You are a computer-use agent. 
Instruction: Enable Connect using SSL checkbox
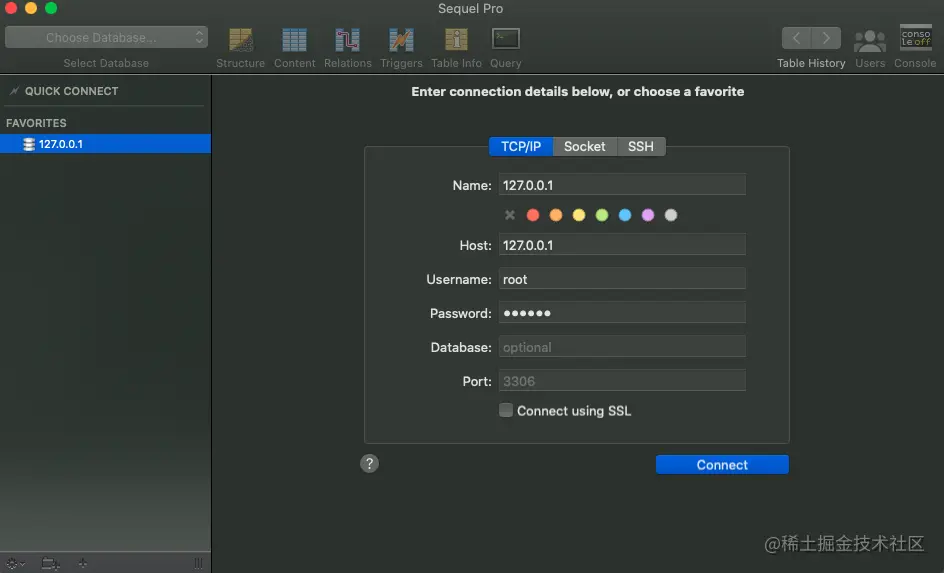point(506,410)
